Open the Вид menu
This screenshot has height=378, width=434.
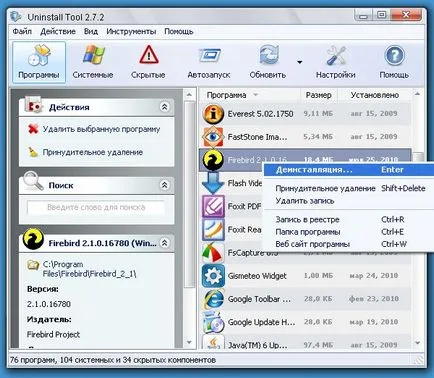pos(91,31)
